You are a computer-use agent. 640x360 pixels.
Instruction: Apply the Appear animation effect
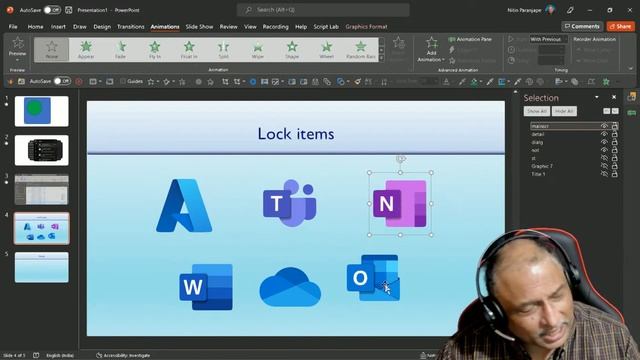coord(86,49)
